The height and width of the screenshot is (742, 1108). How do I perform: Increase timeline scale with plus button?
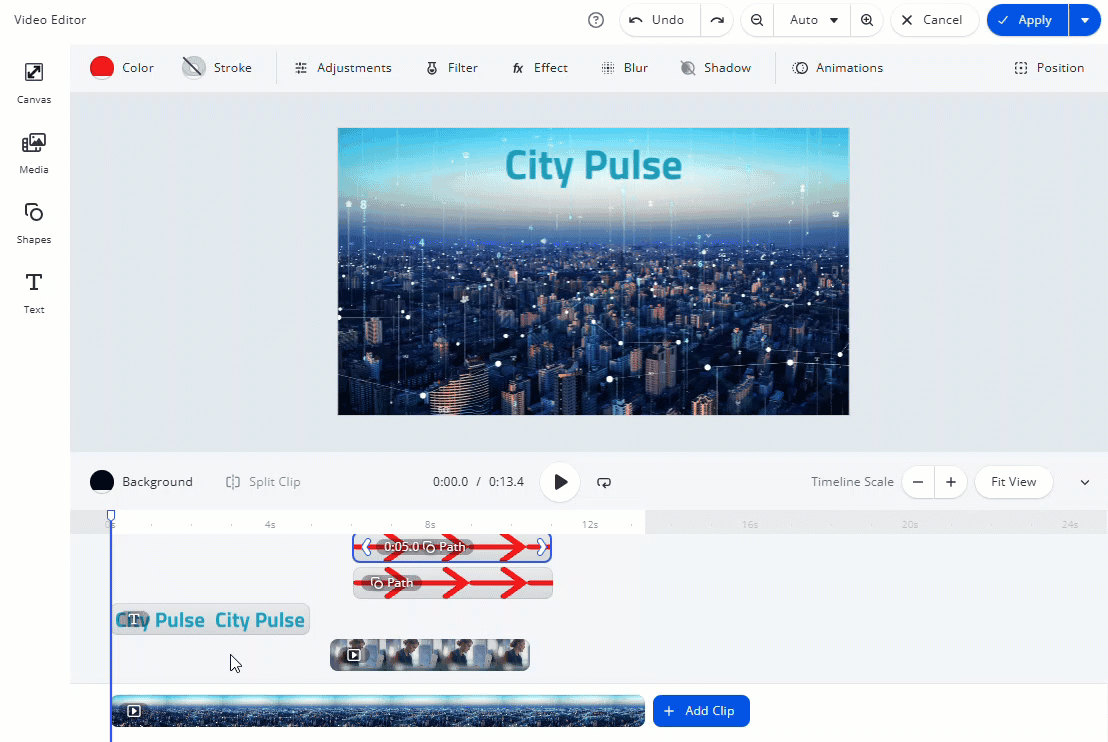click(951, 482)
